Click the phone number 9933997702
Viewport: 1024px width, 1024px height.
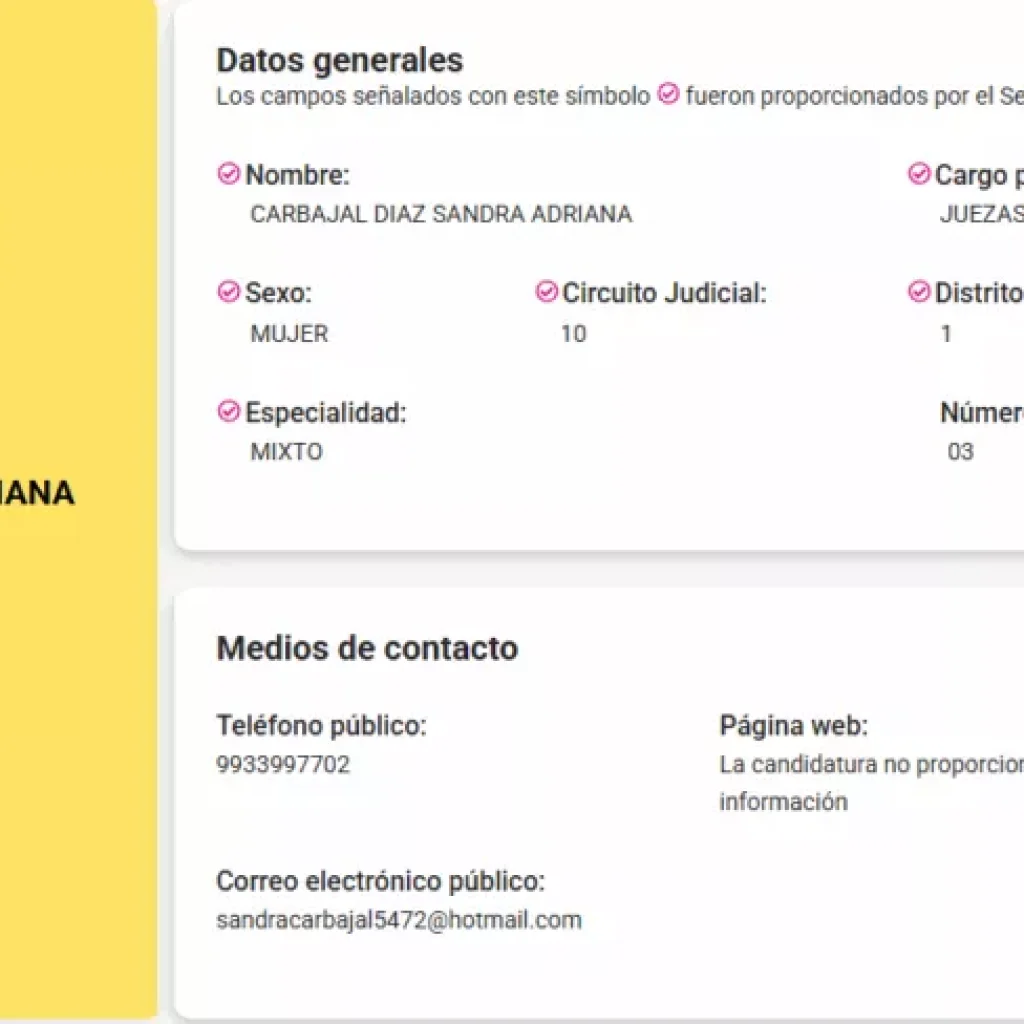283,764
